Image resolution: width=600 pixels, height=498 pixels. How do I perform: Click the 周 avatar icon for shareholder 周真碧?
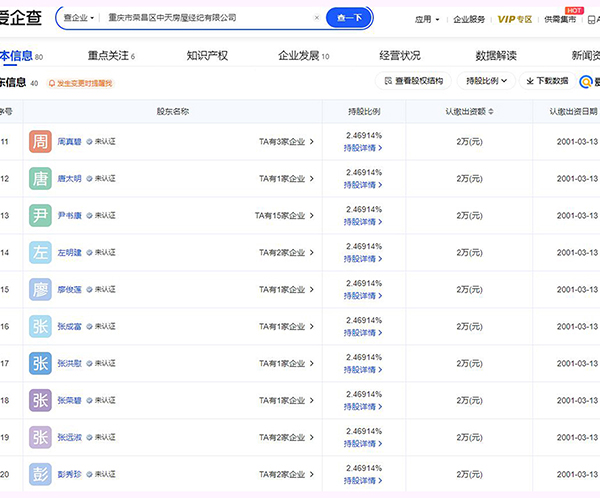(40, 142)
